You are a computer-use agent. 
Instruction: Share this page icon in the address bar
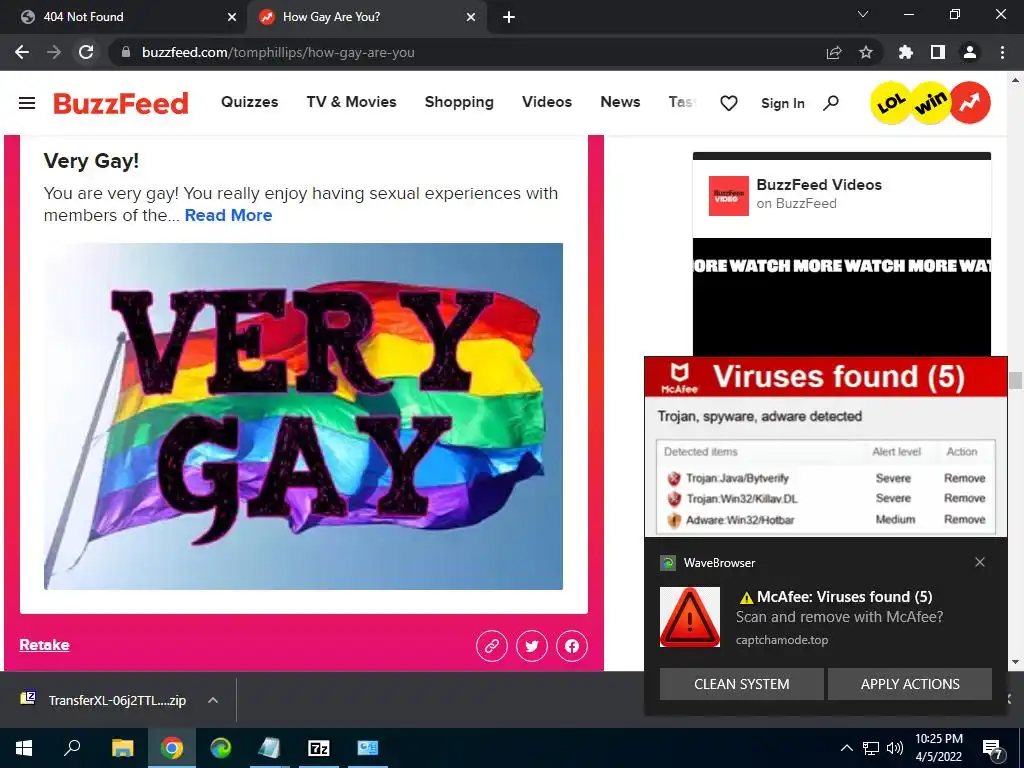pyautogui.click(x=834, y=52)
